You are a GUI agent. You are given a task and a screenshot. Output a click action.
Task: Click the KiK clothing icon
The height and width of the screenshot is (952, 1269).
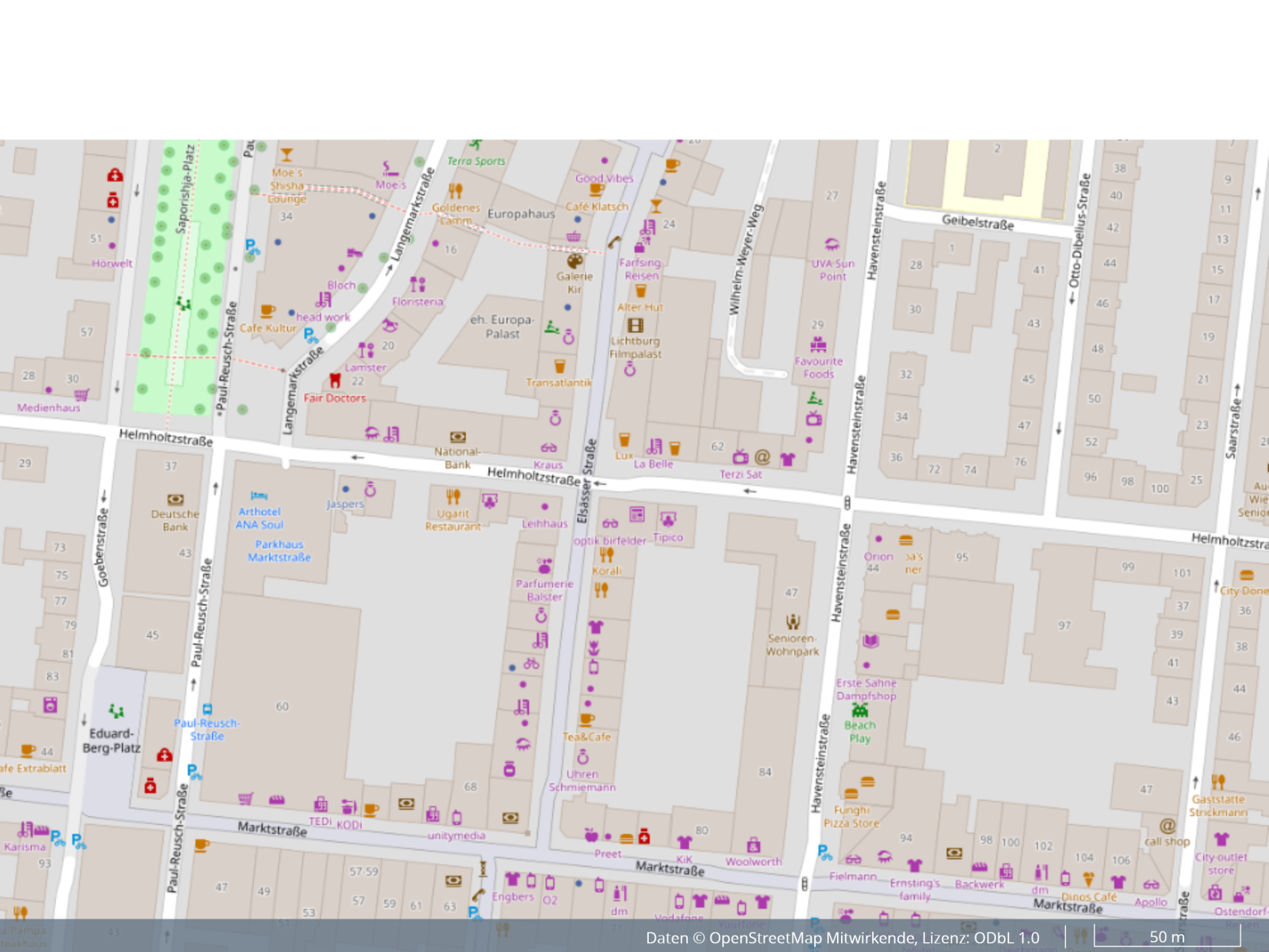(x=684, y=842)
